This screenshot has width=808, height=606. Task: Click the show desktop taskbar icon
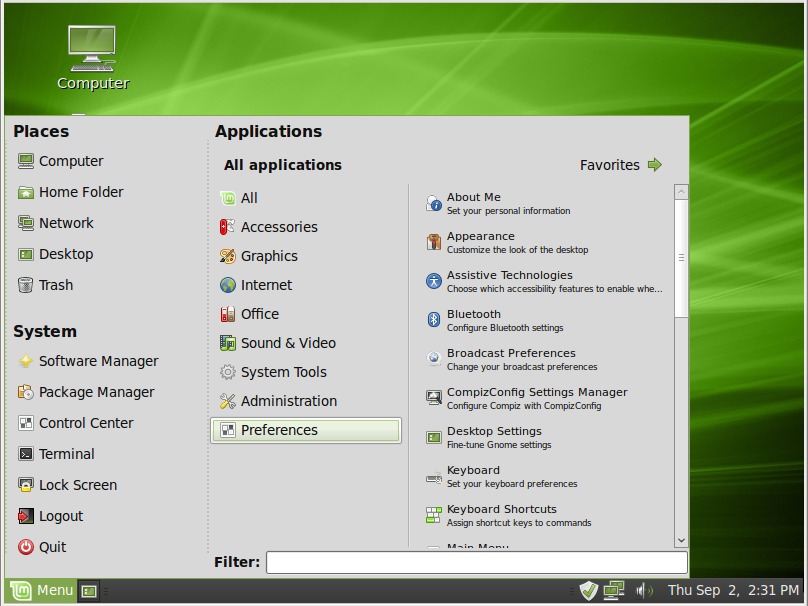coord(89,591)
